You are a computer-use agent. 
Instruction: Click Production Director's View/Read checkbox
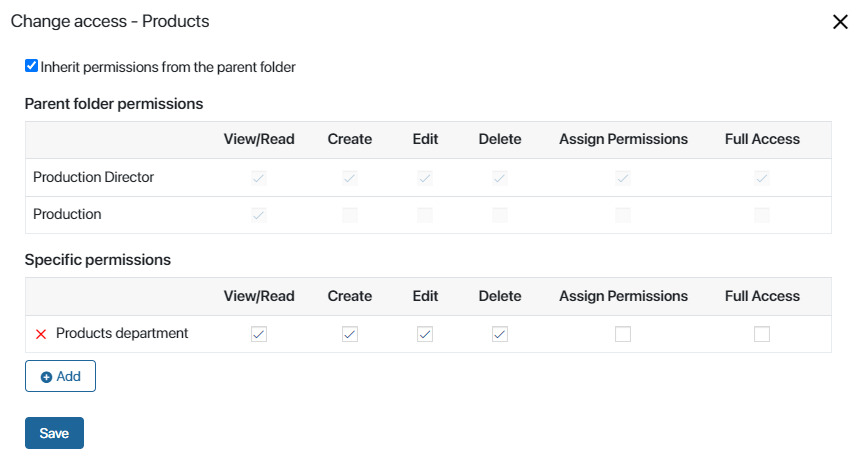coord(259,178)
